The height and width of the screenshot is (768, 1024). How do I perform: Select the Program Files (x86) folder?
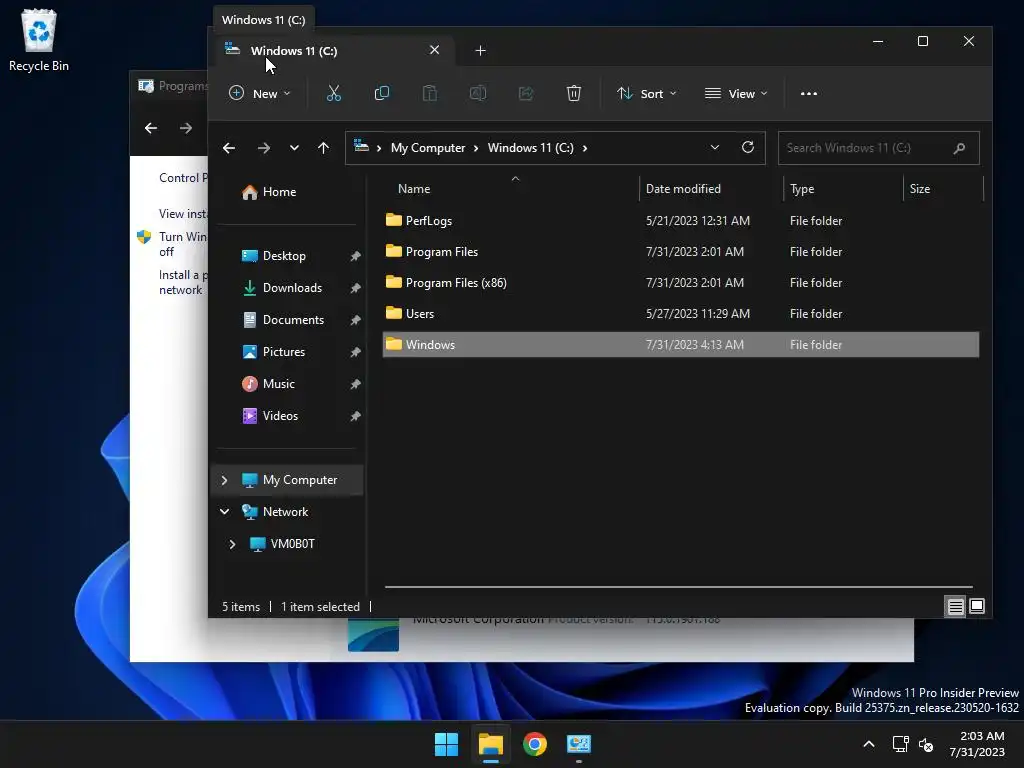(x=680, y=283)
